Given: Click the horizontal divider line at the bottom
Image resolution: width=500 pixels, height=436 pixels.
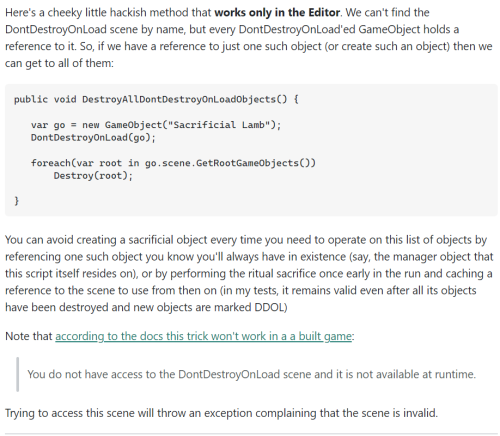Looking at the screenshot, I should click(251, 434).
